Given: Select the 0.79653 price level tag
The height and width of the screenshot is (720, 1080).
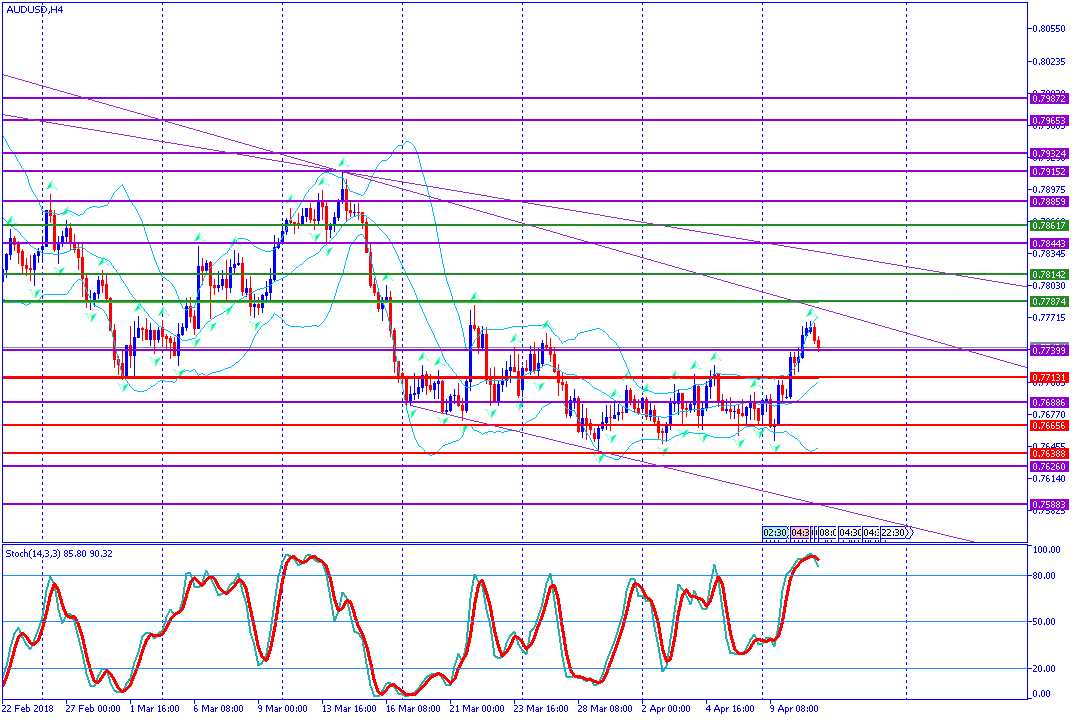Looking at the screenshot, I should coord(1049,120).
